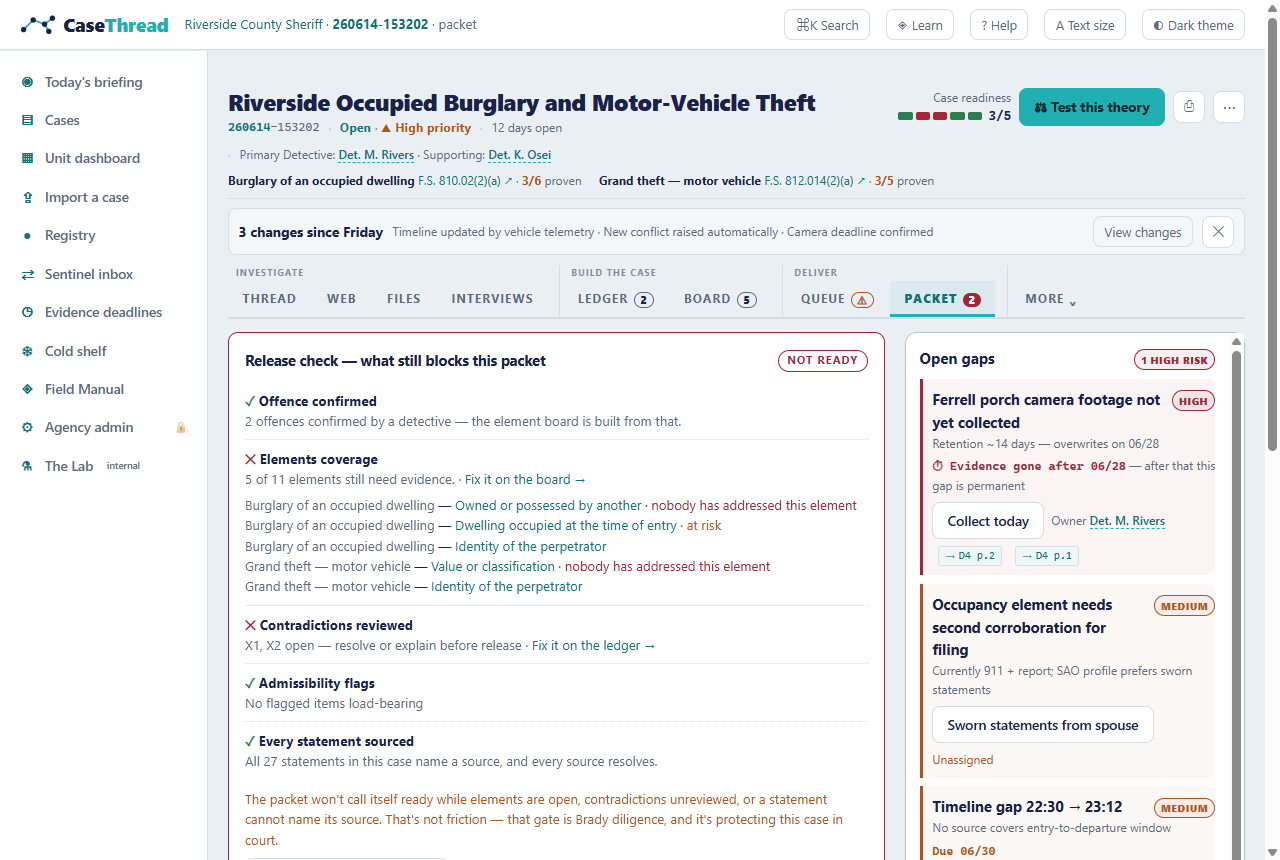Switch to the THREAD tab

tap(269, 299)
